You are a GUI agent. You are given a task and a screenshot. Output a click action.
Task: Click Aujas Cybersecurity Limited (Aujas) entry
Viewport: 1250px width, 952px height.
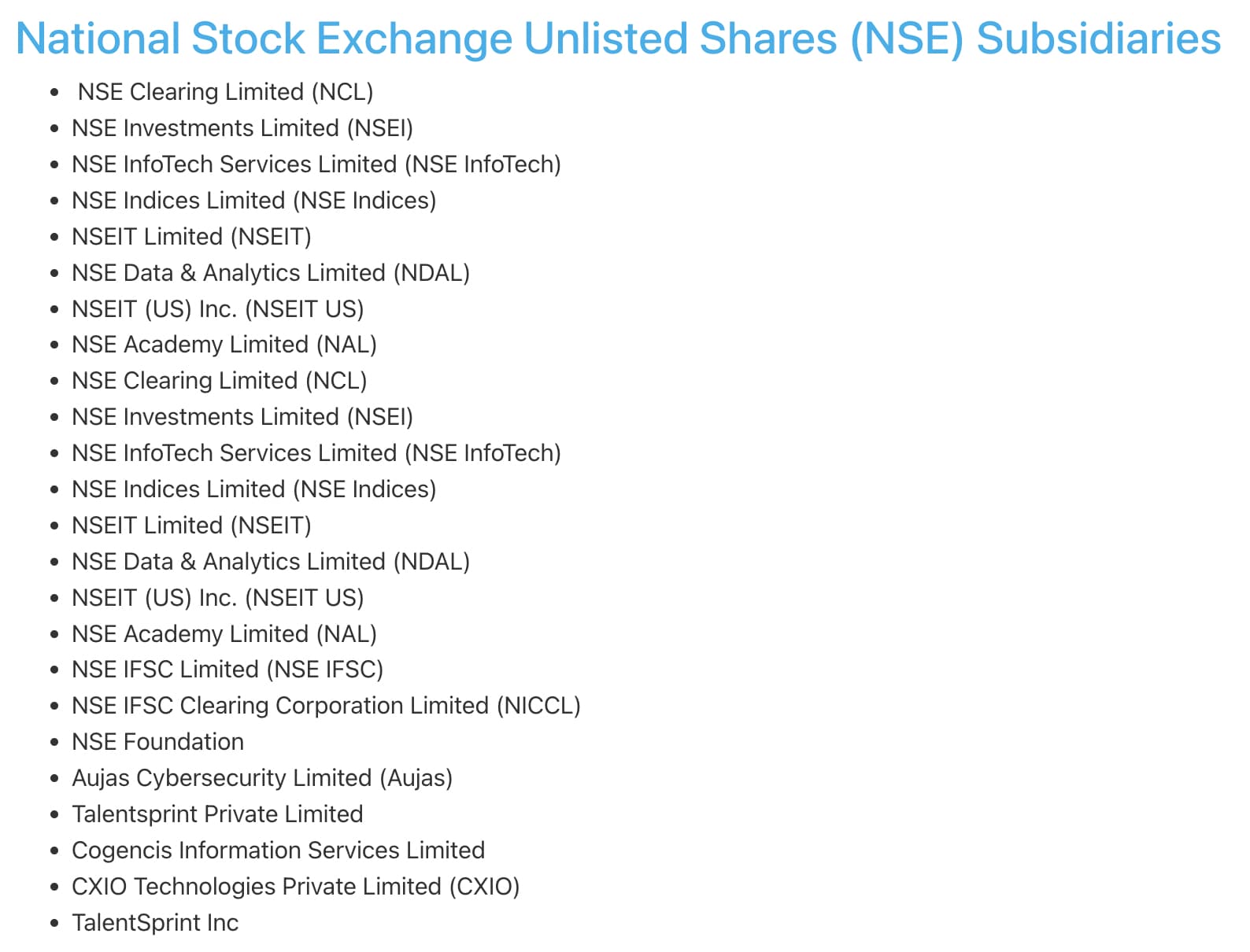262,778
